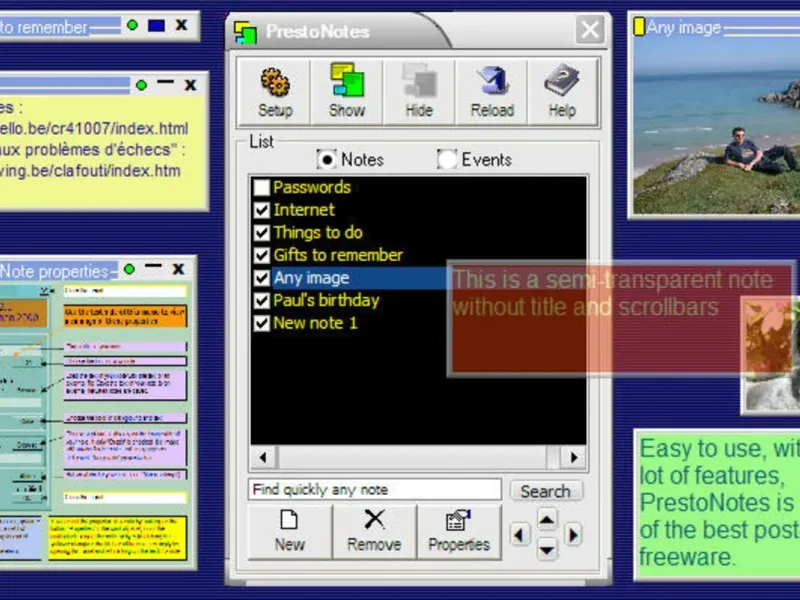Click the PrestoNotes title bar logo icon
The image size is (800, 600).
[x=245, y=32]
